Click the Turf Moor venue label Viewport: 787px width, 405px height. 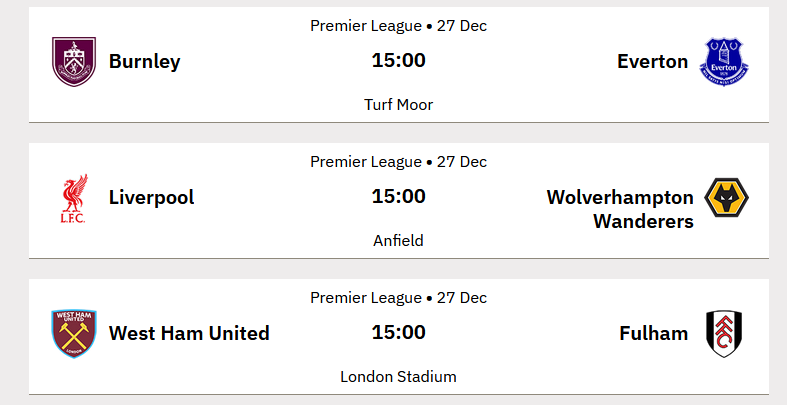[x=398, y=104]
